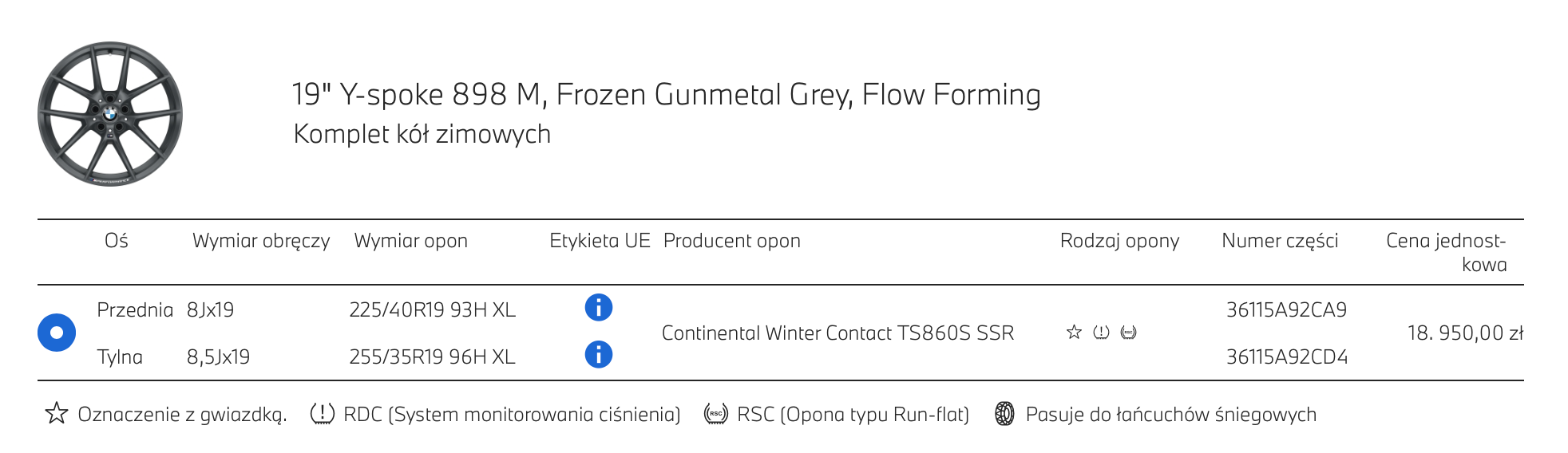Screen dimensions: 1568x453
Task: Click the star marking icon in tyre row
Action: pyautogui.click(x=1074, y=332)
